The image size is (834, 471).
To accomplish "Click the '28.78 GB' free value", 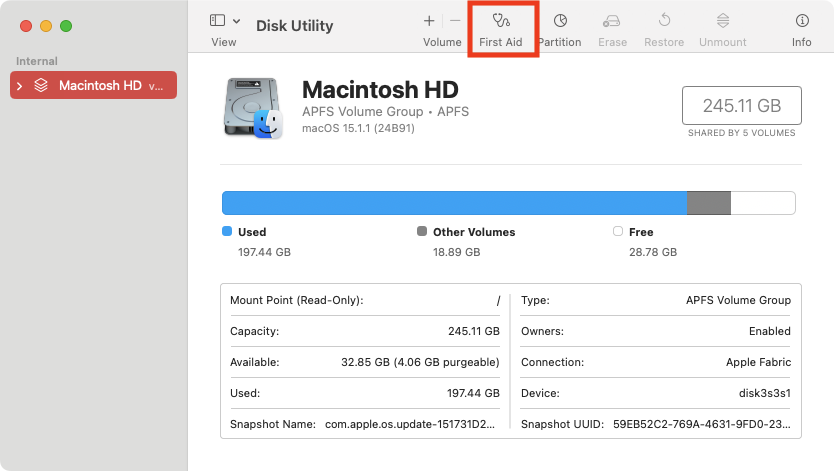I will (x=653, y=252).
